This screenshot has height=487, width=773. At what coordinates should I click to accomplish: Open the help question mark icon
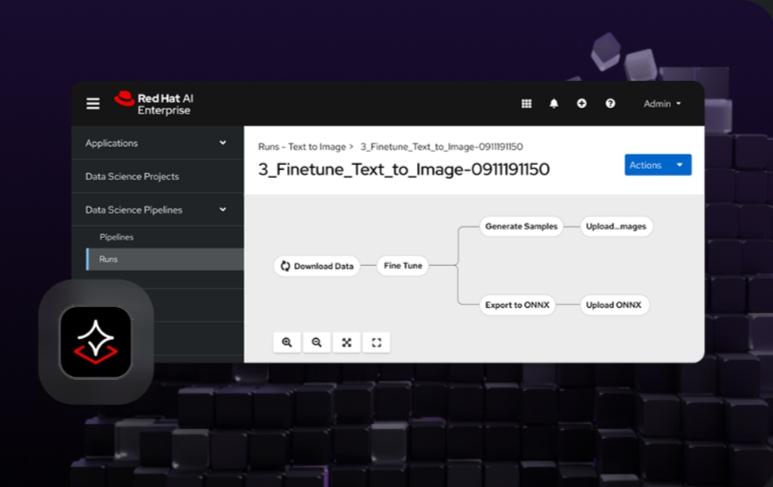pyautogui.click(x=609, y=104)
